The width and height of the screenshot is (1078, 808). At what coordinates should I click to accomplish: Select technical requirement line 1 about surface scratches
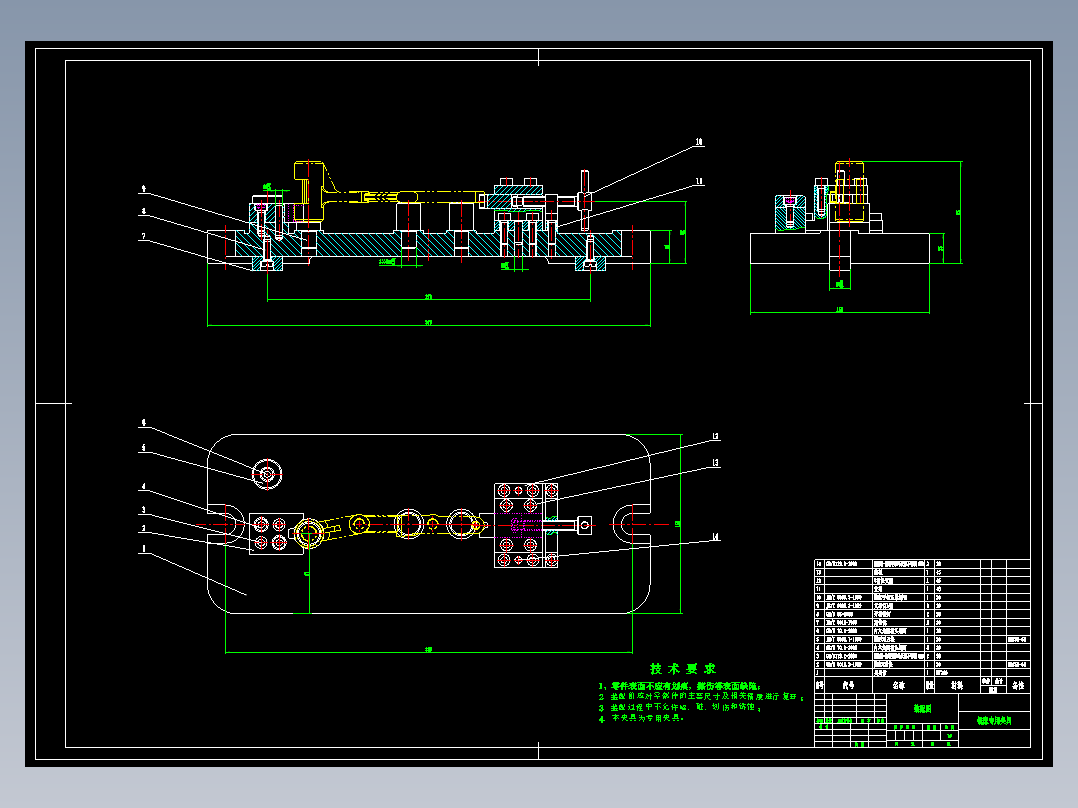pyautogui.click(x=679, y=686)
